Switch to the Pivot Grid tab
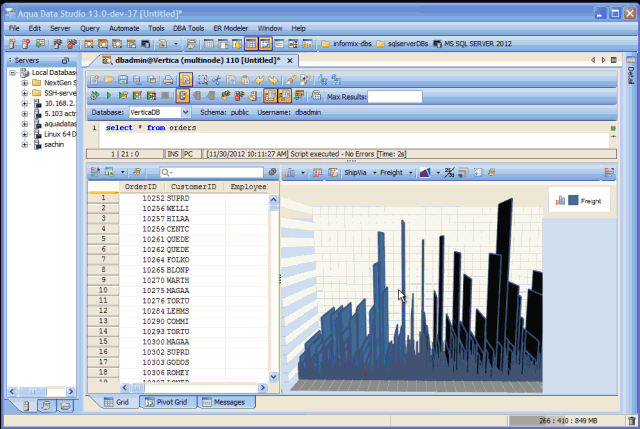Screen dimensions: 640x429 coord(169,402)
